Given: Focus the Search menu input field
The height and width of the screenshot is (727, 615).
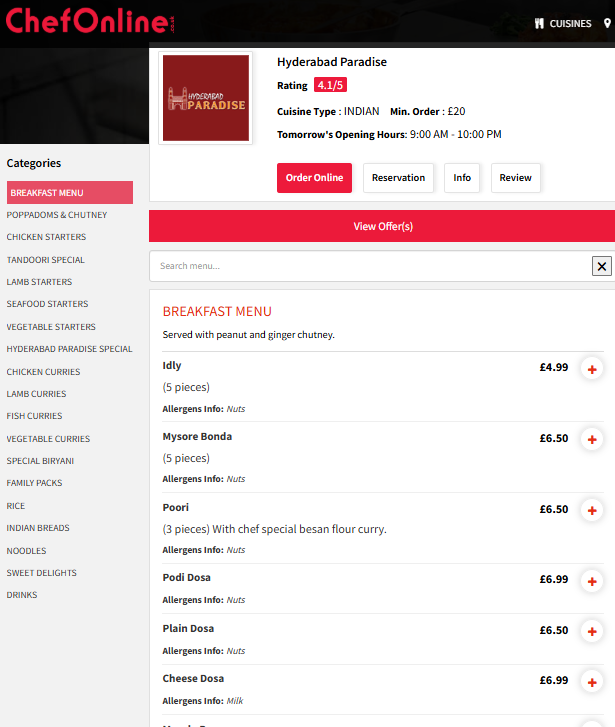Looking at the screenshot, I should tap(370, 266).
